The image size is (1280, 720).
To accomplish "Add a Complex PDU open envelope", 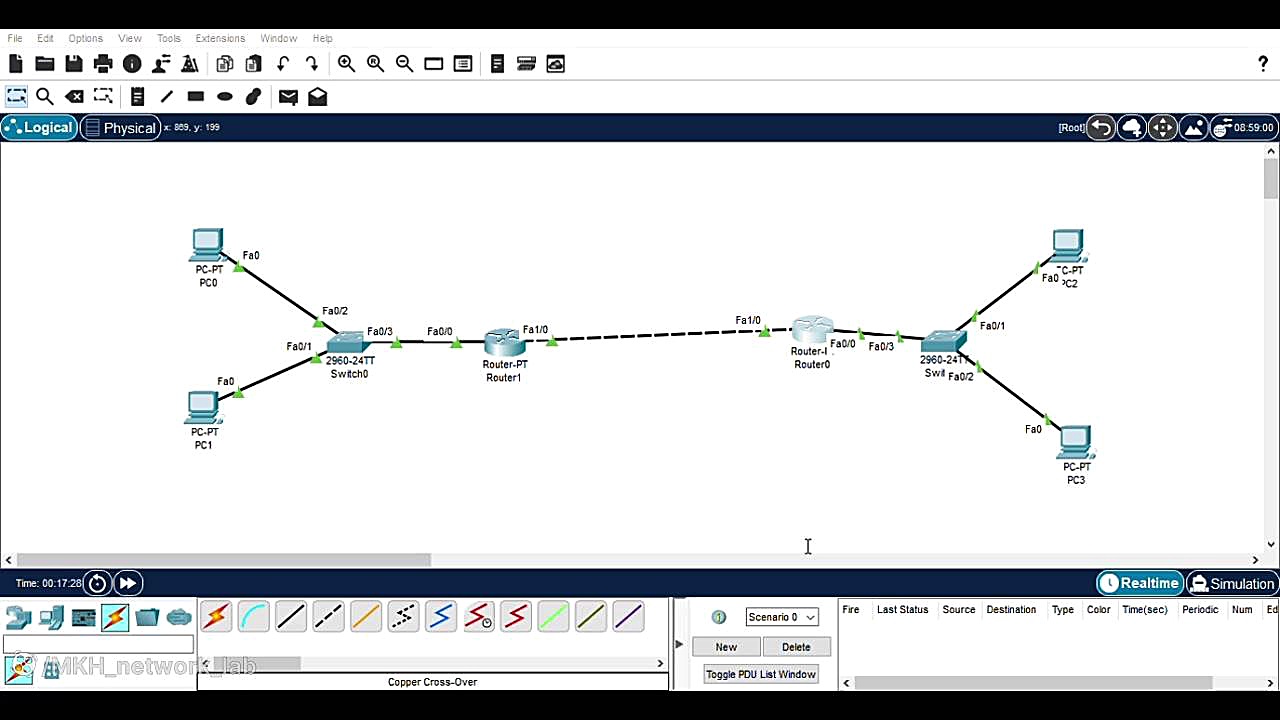I will (317, 97).
